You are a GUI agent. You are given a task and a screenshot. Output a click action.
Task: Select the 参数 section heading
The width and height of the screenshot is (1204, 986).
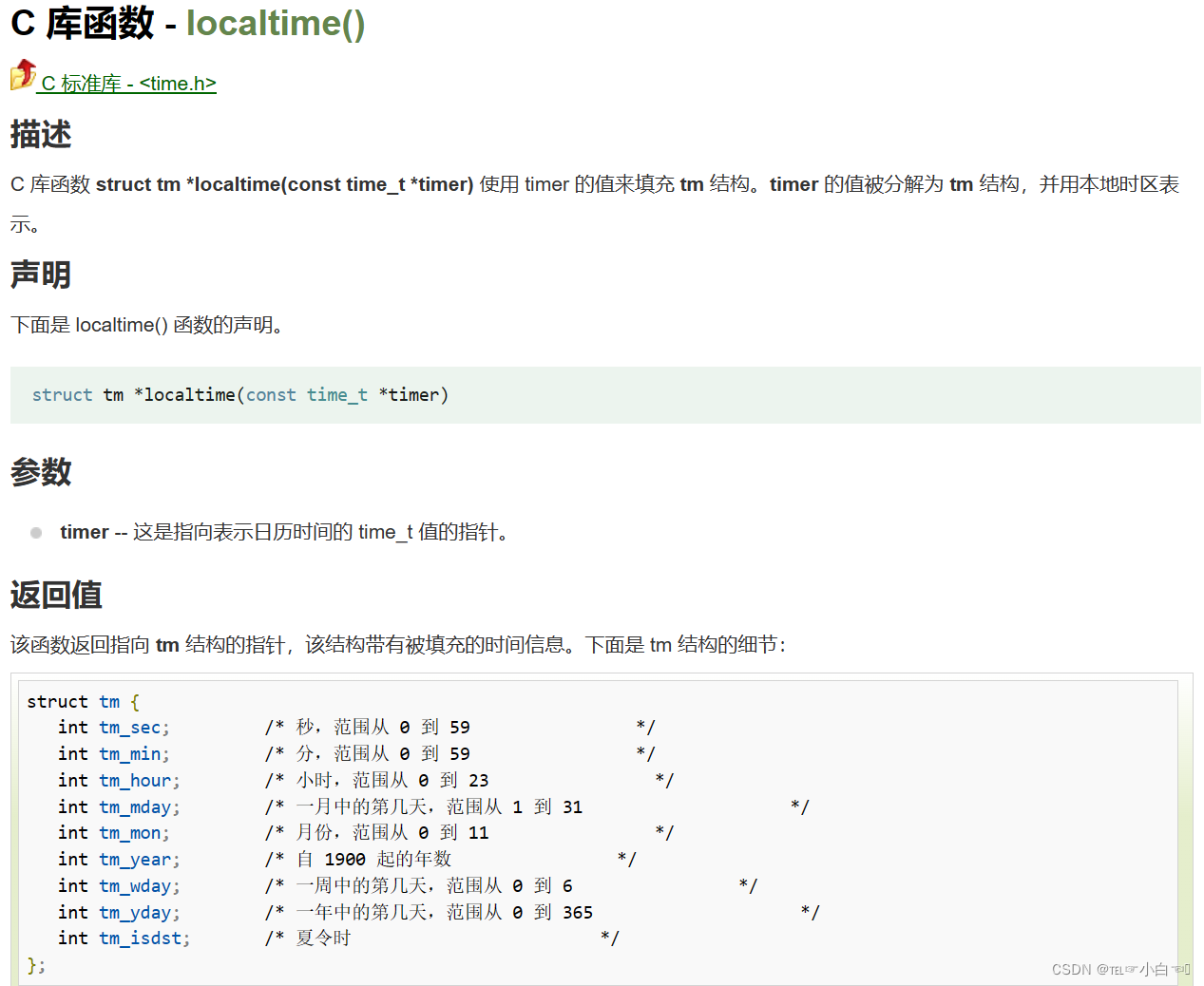click(x=40, y=472)
